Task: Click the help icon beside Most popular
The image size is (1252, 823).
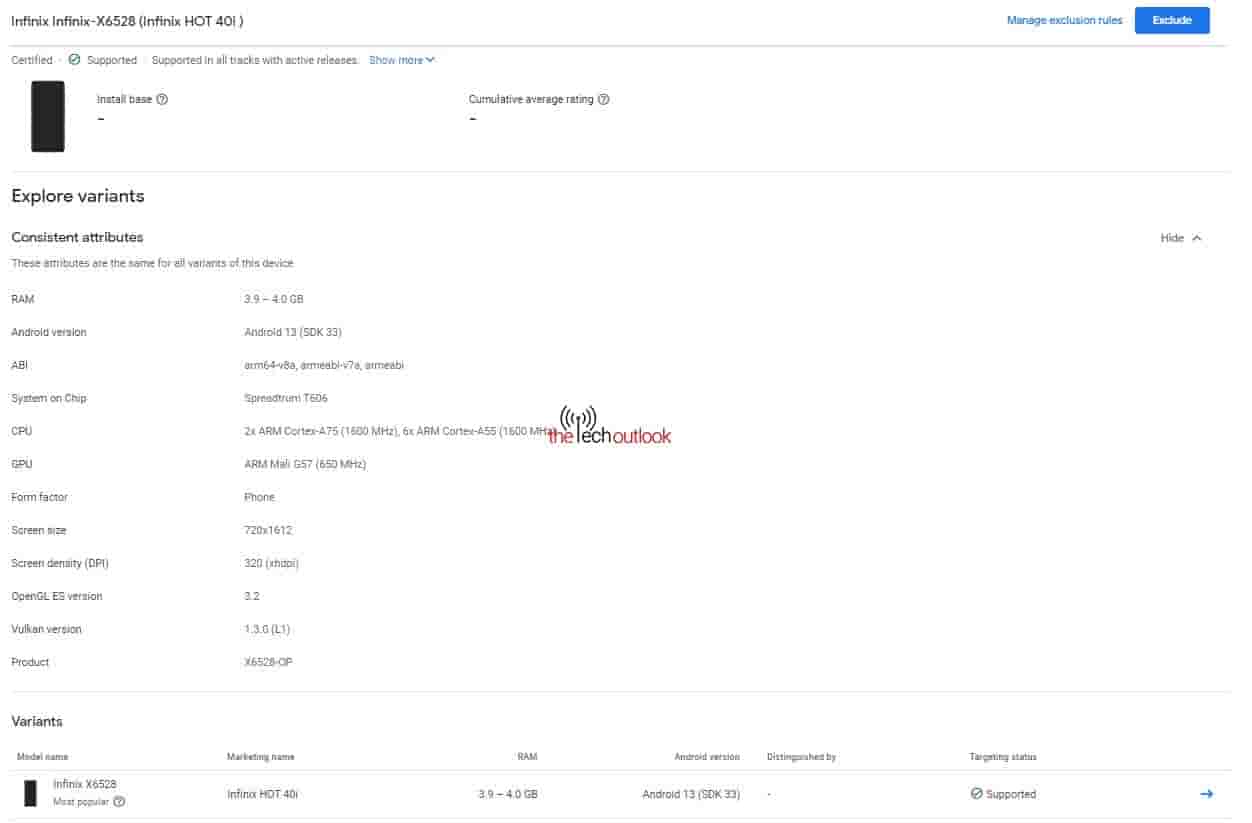Action: pos(120,802)
